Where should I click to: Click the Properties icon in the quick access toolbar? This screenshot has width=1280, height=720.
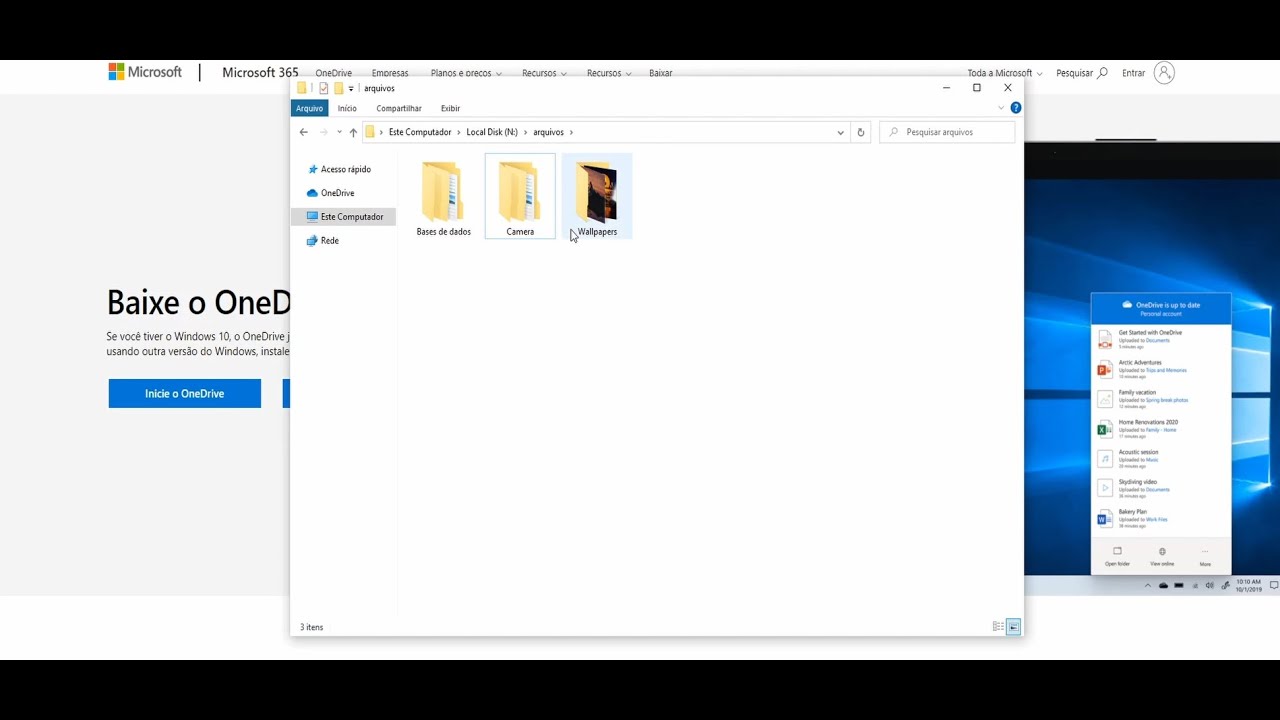[324, 88]
